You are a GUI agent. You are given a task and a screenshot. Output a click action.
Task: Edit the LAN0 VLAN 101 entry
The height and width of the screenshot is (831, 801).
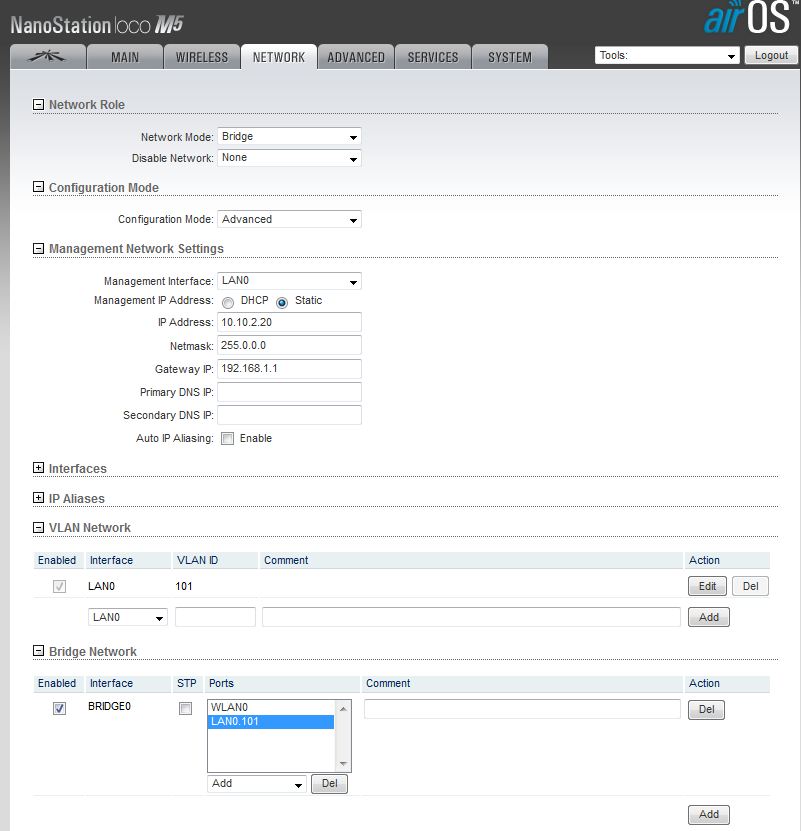tap(707, 586)
